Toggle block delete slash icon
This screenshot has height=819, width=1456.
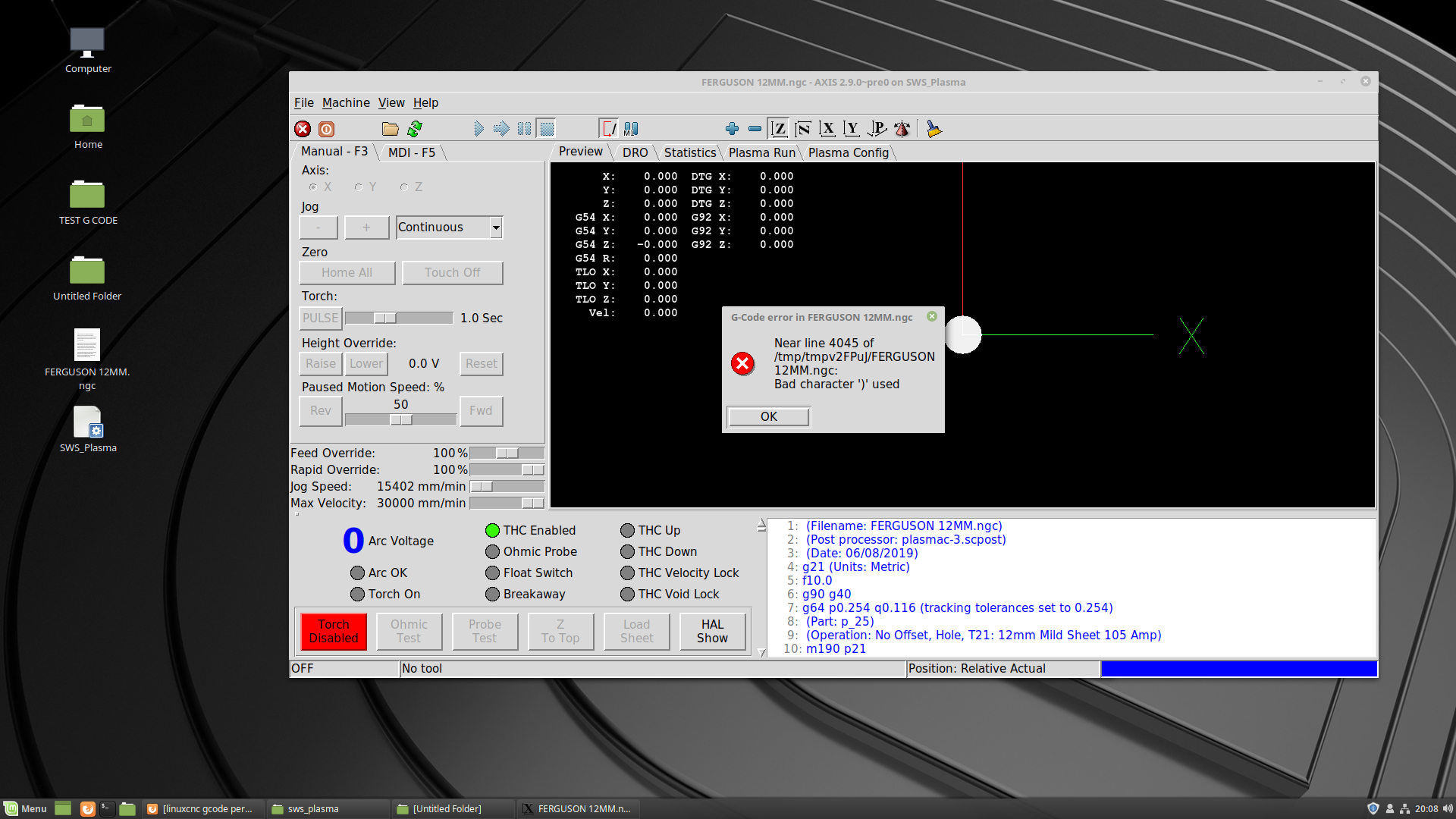click(608, 129)
